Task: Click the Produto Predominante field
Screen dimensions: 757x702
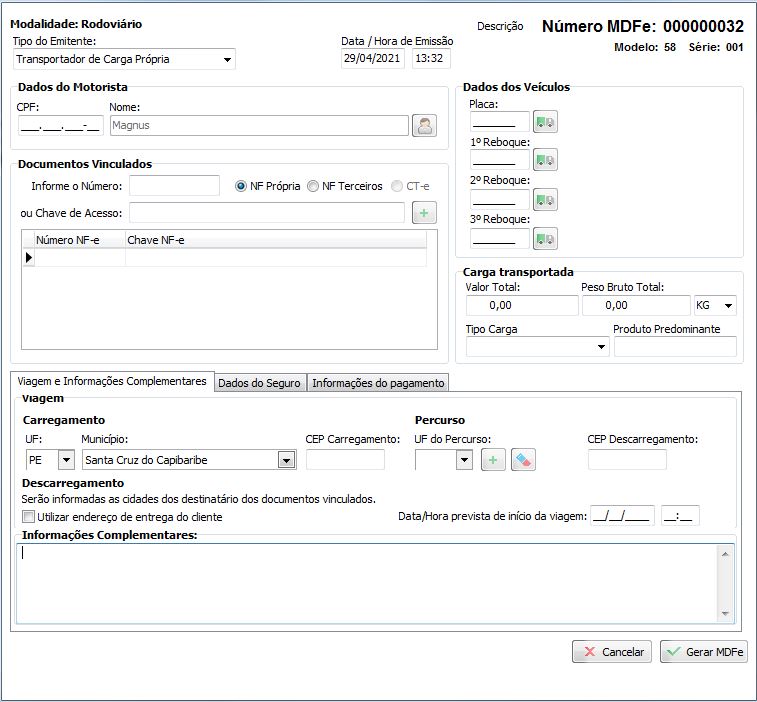Action: point(675,347)
